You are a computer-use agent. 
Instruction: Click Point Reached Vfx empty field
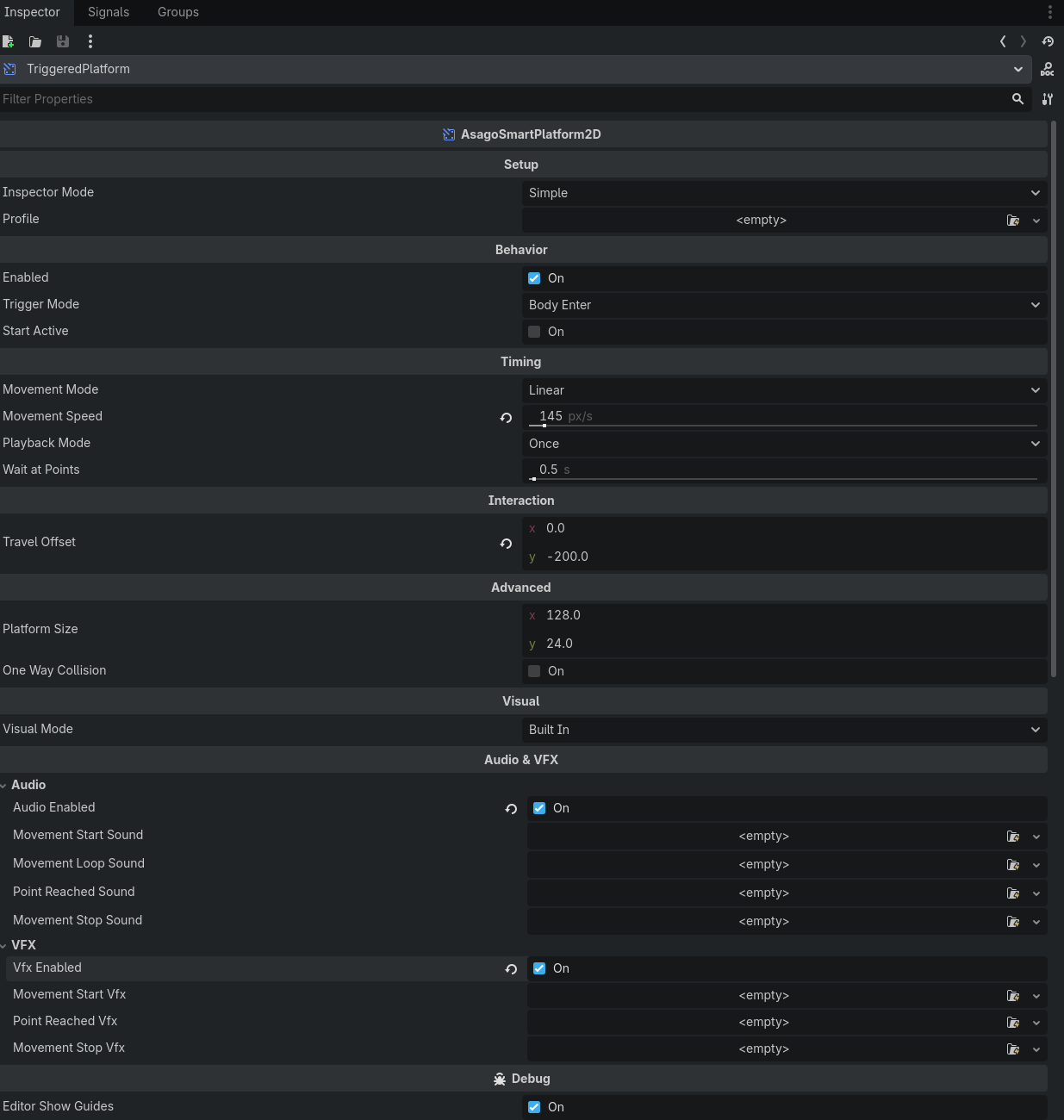coord(764,1022)
